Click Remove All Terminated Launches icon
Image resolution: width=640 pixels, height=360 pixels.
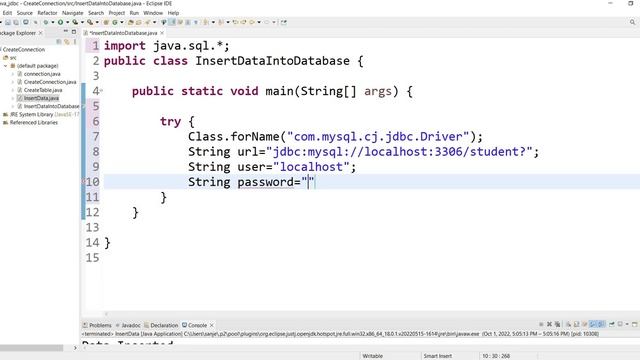pos(558,324)
